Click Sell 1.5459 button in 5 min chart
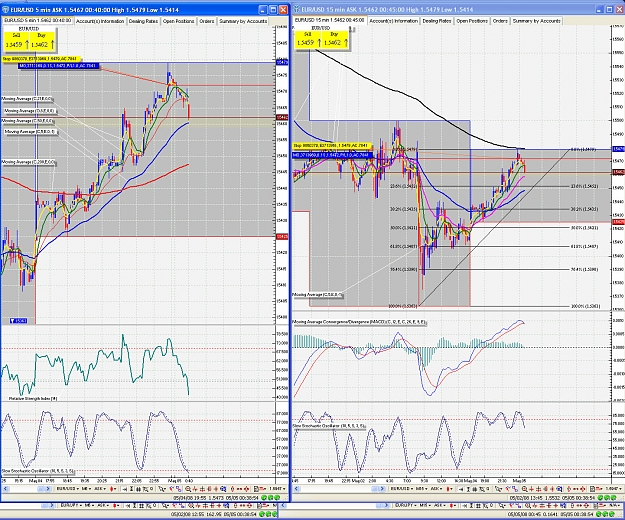 click(16, 41)
